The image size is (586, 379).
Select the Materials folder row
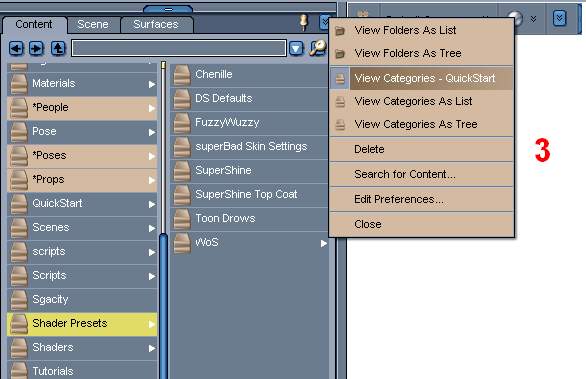point(82,84)
